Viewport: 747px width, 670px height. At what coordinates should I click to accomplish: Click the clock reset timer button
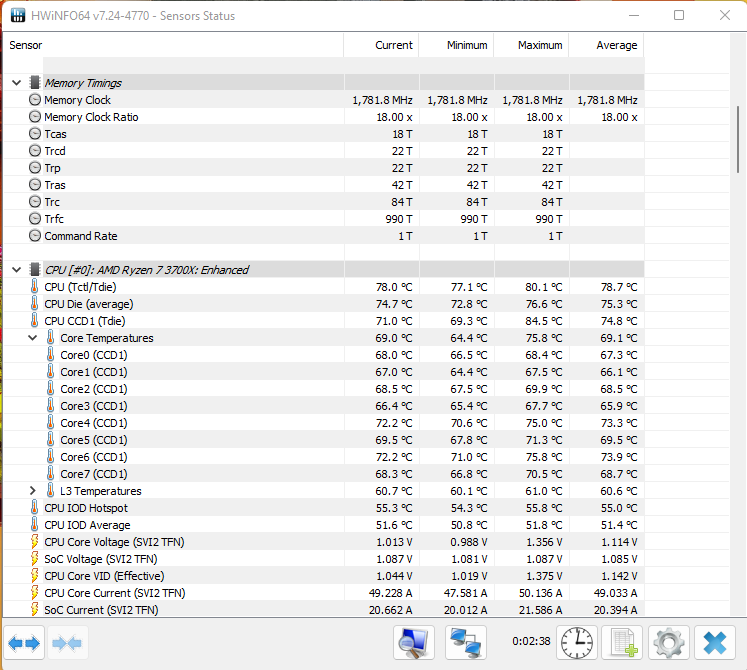576,643
